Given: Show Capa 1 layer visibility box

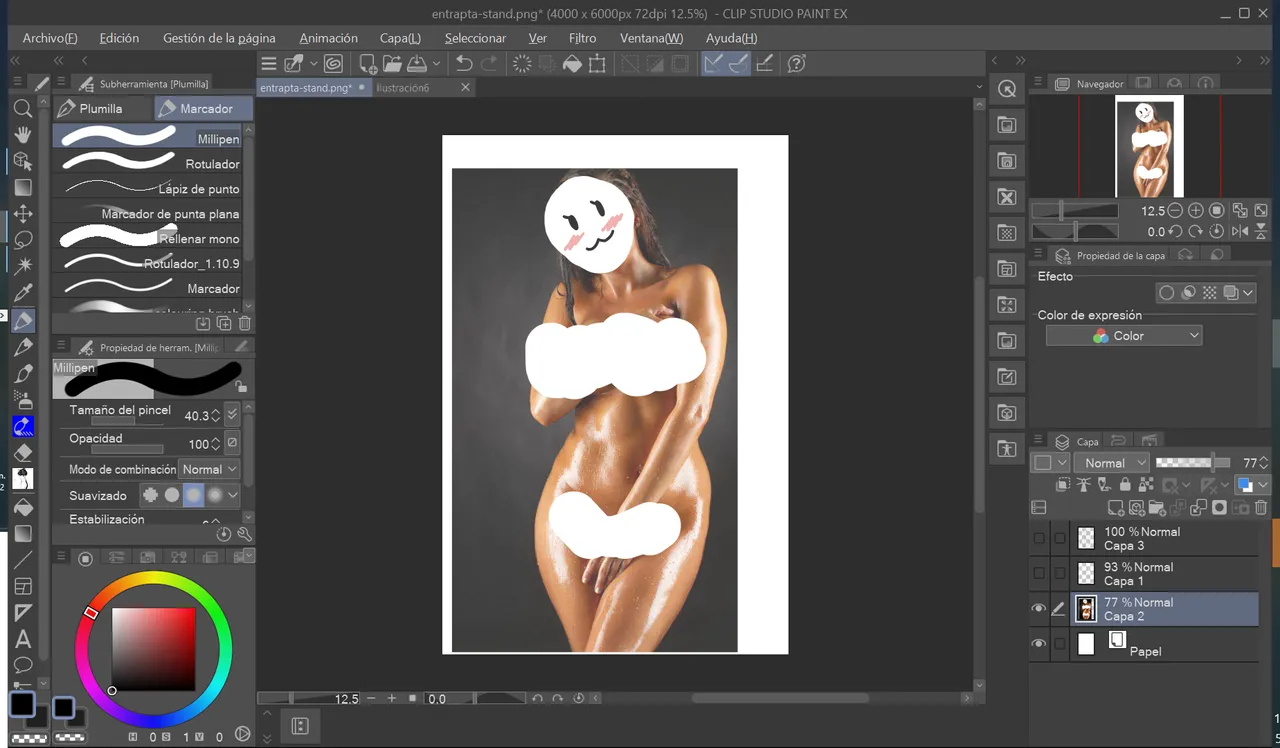Looking at the screenshot, I should [1039, 573].
